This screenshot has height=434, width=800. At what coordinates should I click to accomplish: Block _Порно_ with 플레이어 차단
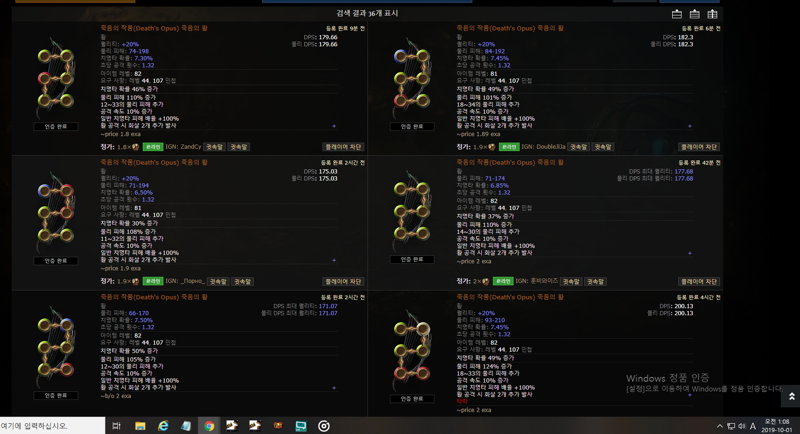[x=343, y=282]
